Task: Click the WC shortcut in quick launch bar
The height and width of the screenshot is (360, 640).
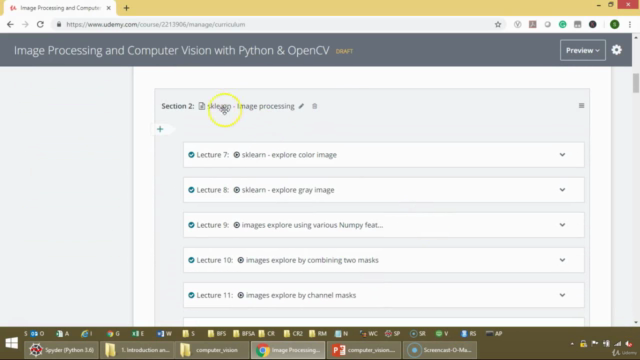Action: coord(368,333)
